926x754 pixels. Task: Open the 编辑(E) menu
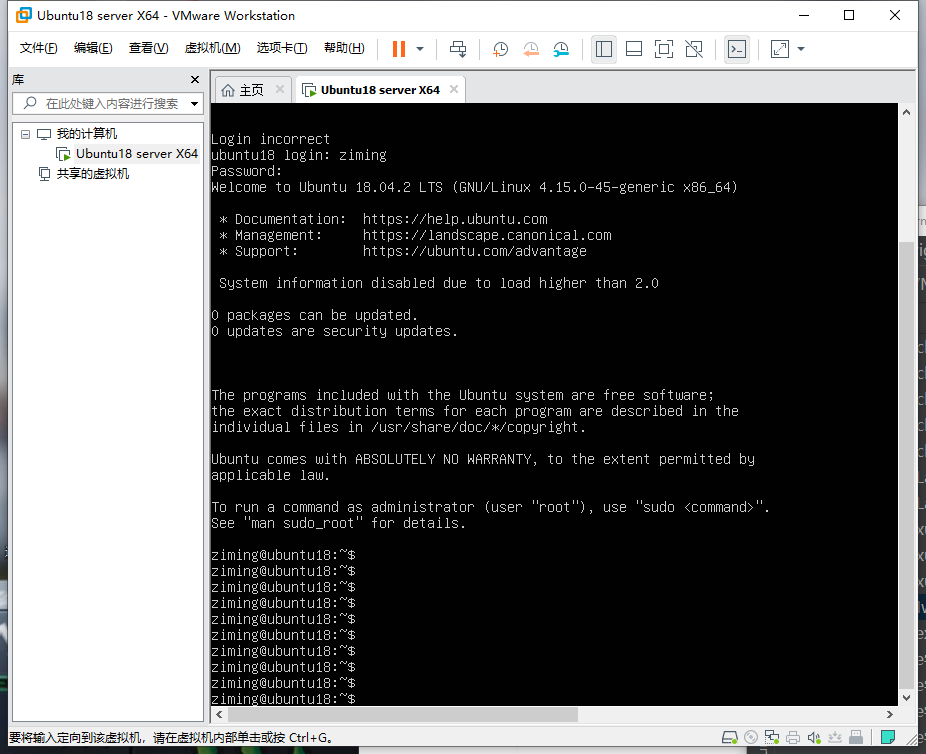[x=93, y=48]
